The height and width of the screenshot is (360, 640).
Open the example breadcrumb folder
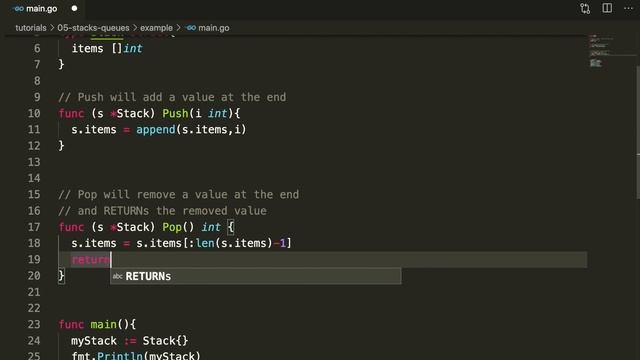click(x=156, y=28)
